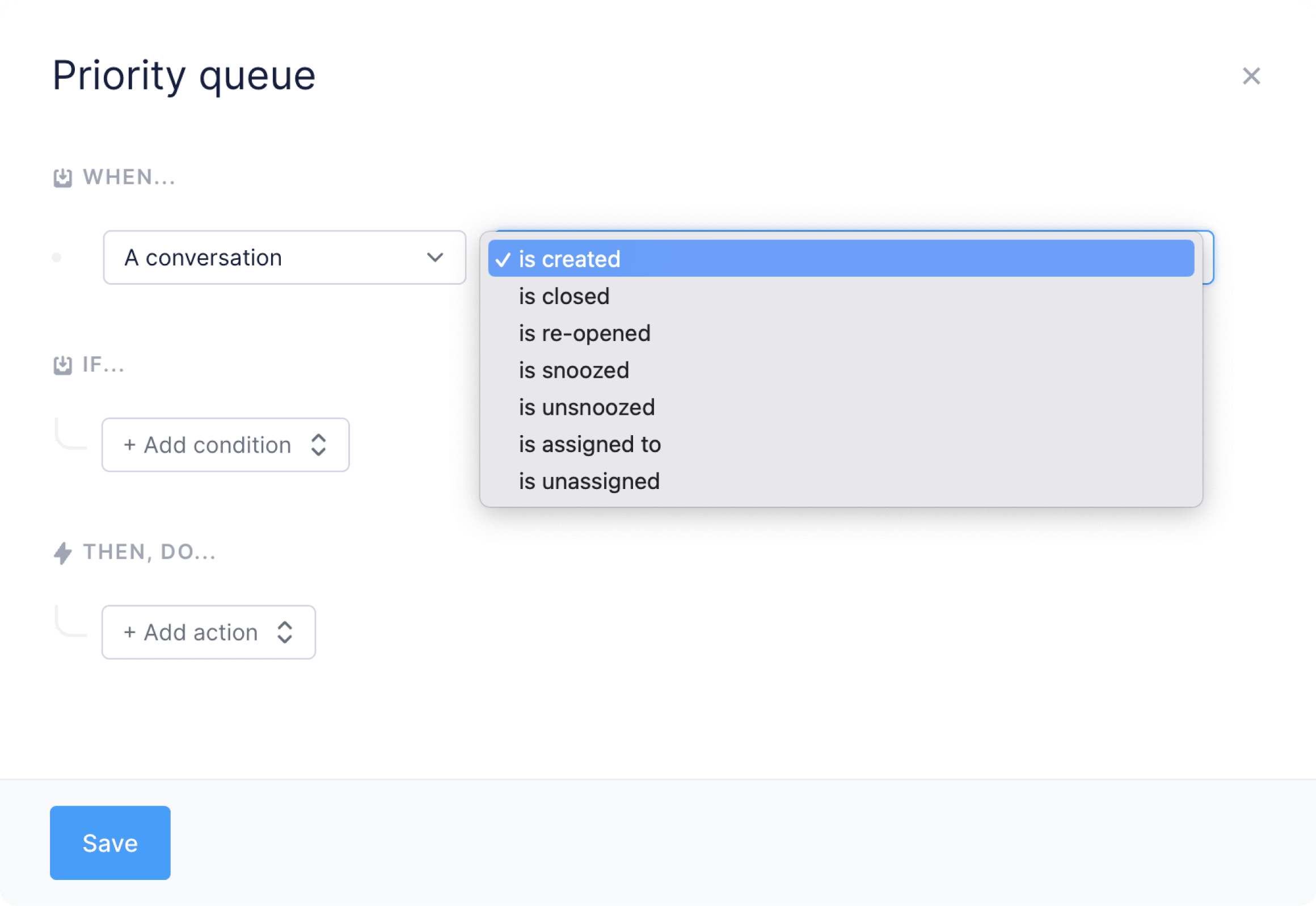Choose the is unsnoozed option
The image size is (1316, 906).
pyautogui.click(x=841, y=407)
